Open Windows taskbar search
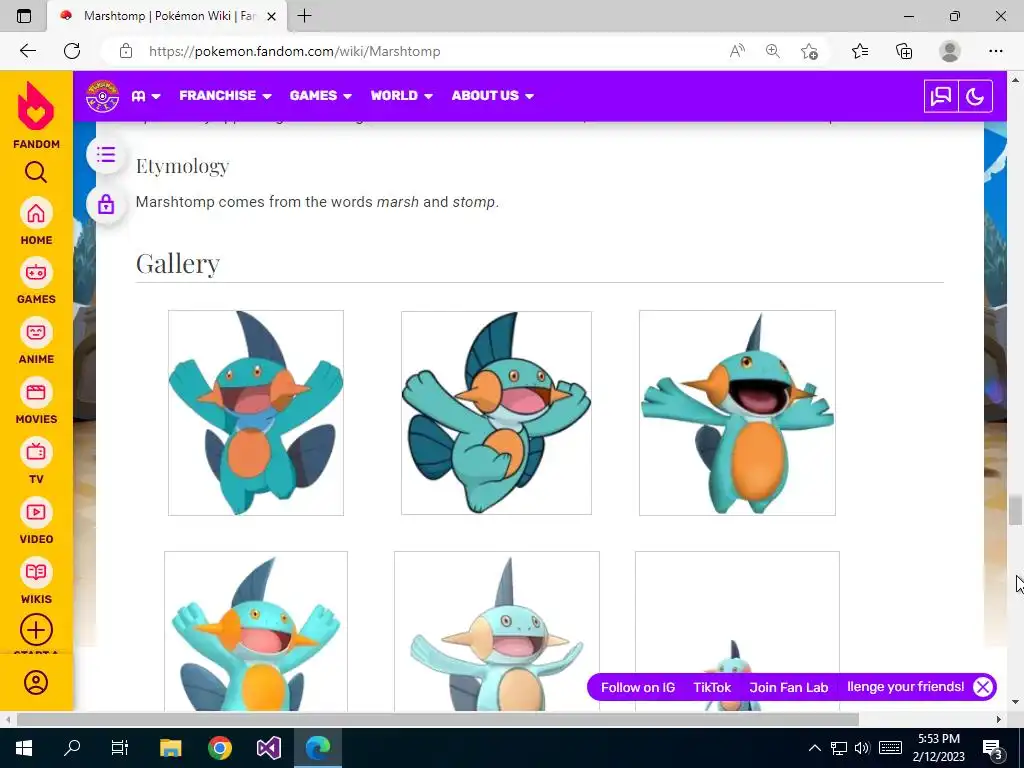Screen dimensions: 1024x768 [x=72, y=748]
